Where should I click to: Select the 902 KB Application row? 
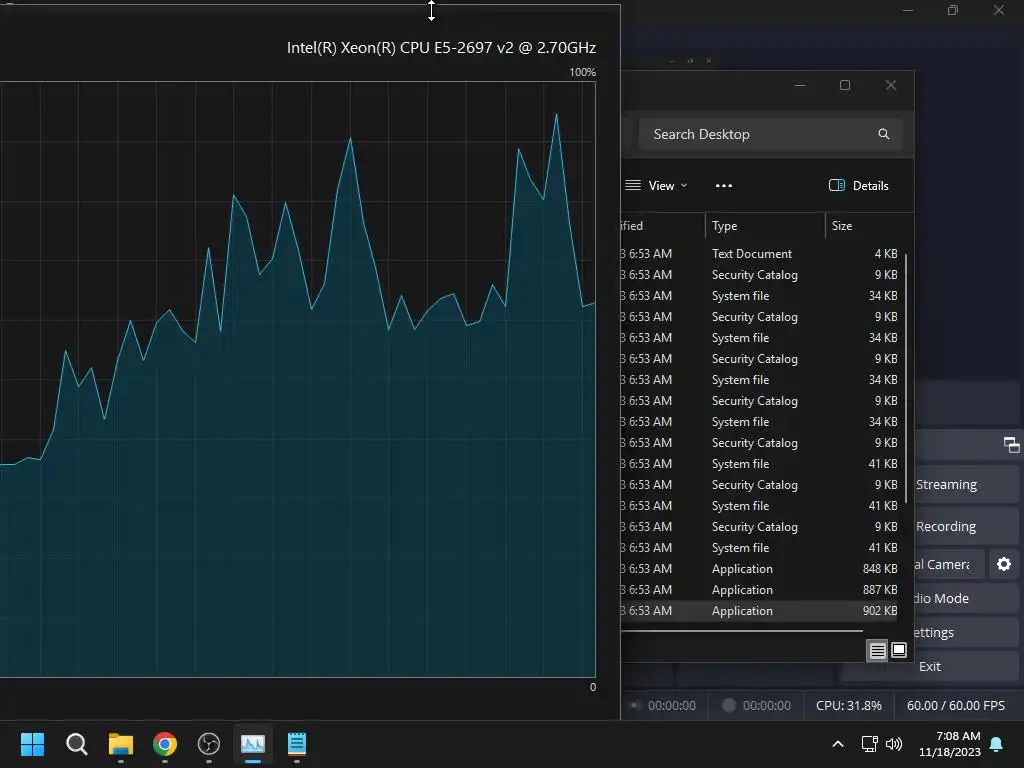pyautogui.click(x=761, y=611)
